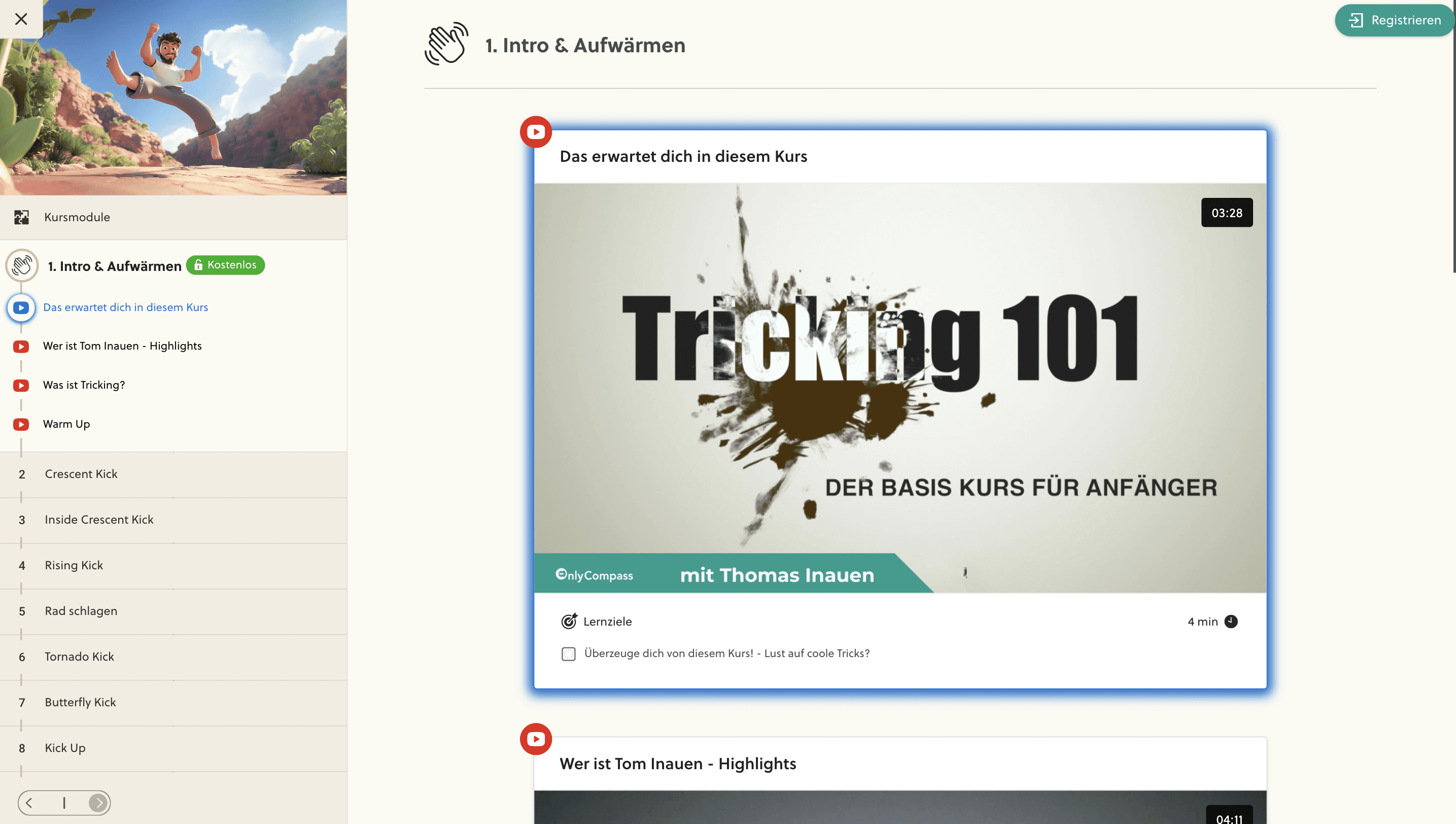Click the Registrieren button

[x=1394, y=20]
